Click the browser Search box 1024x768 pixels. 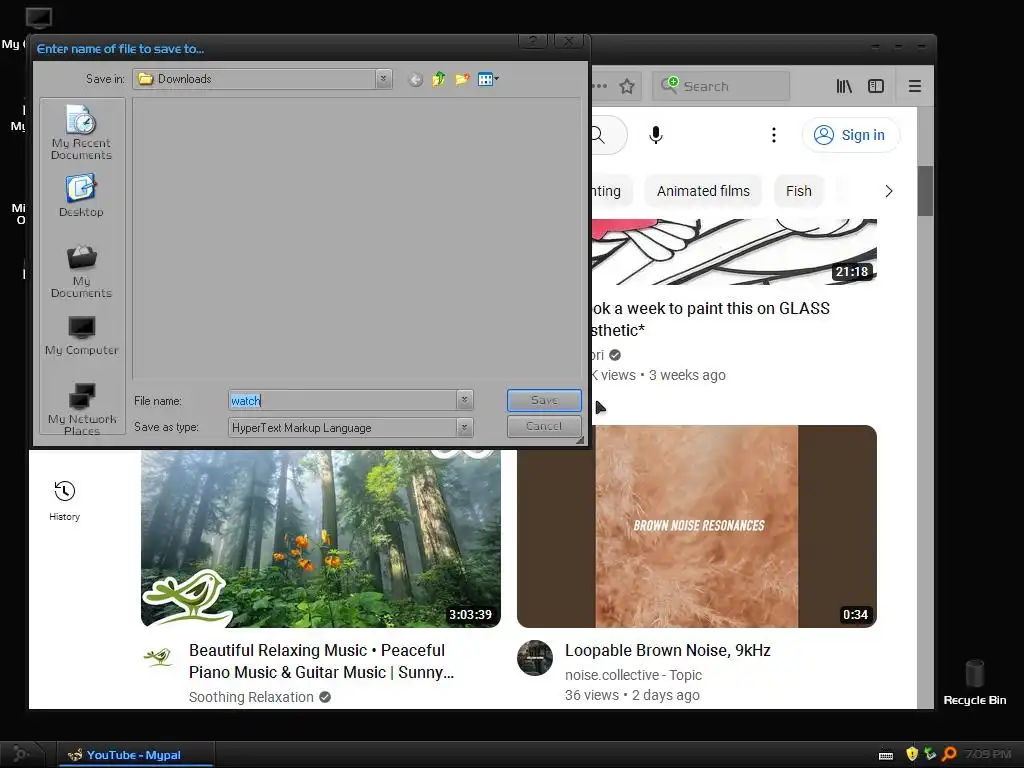721,86
